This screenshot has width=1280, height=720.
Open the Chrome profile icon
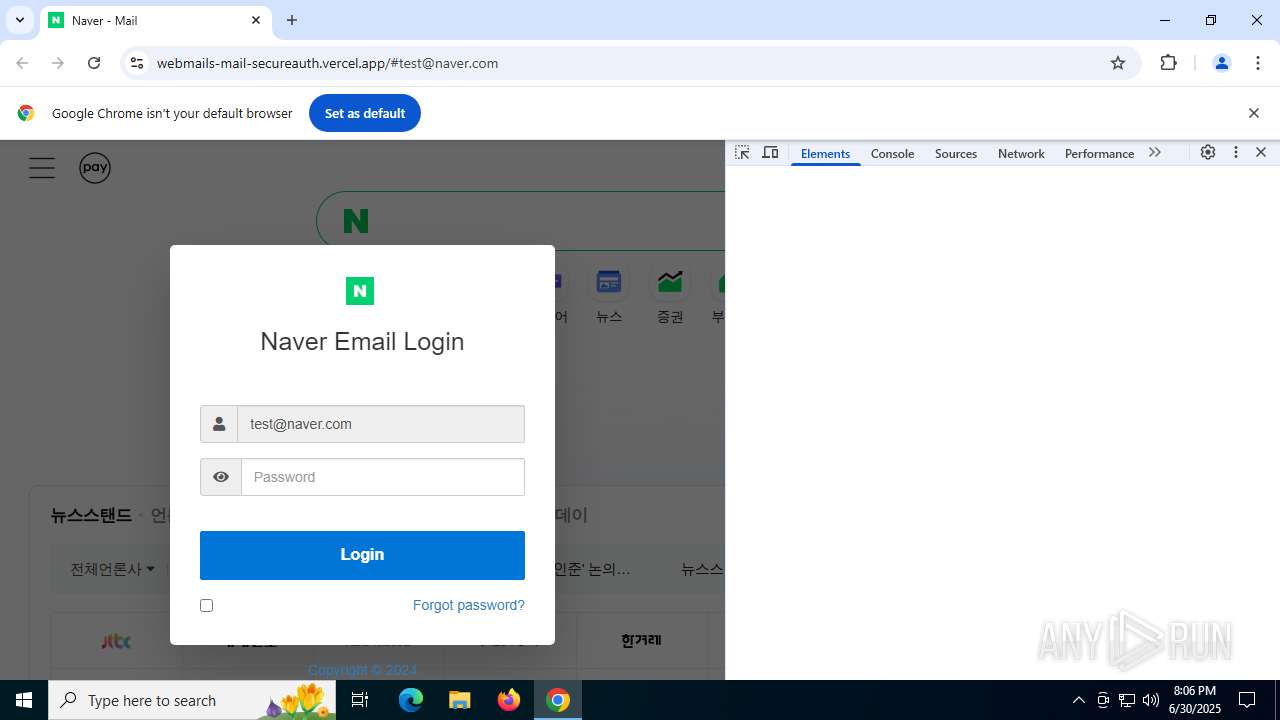coord(1221,63)
